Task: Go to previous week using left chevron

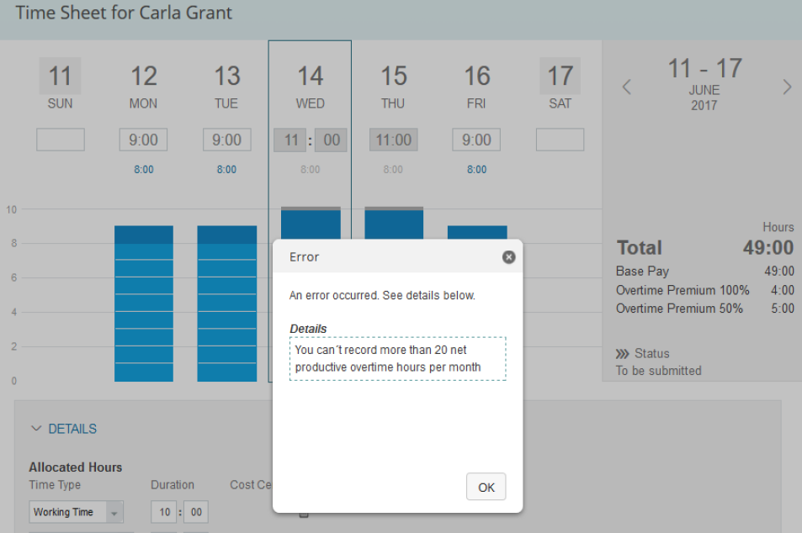Action: (x=627, y=87)
